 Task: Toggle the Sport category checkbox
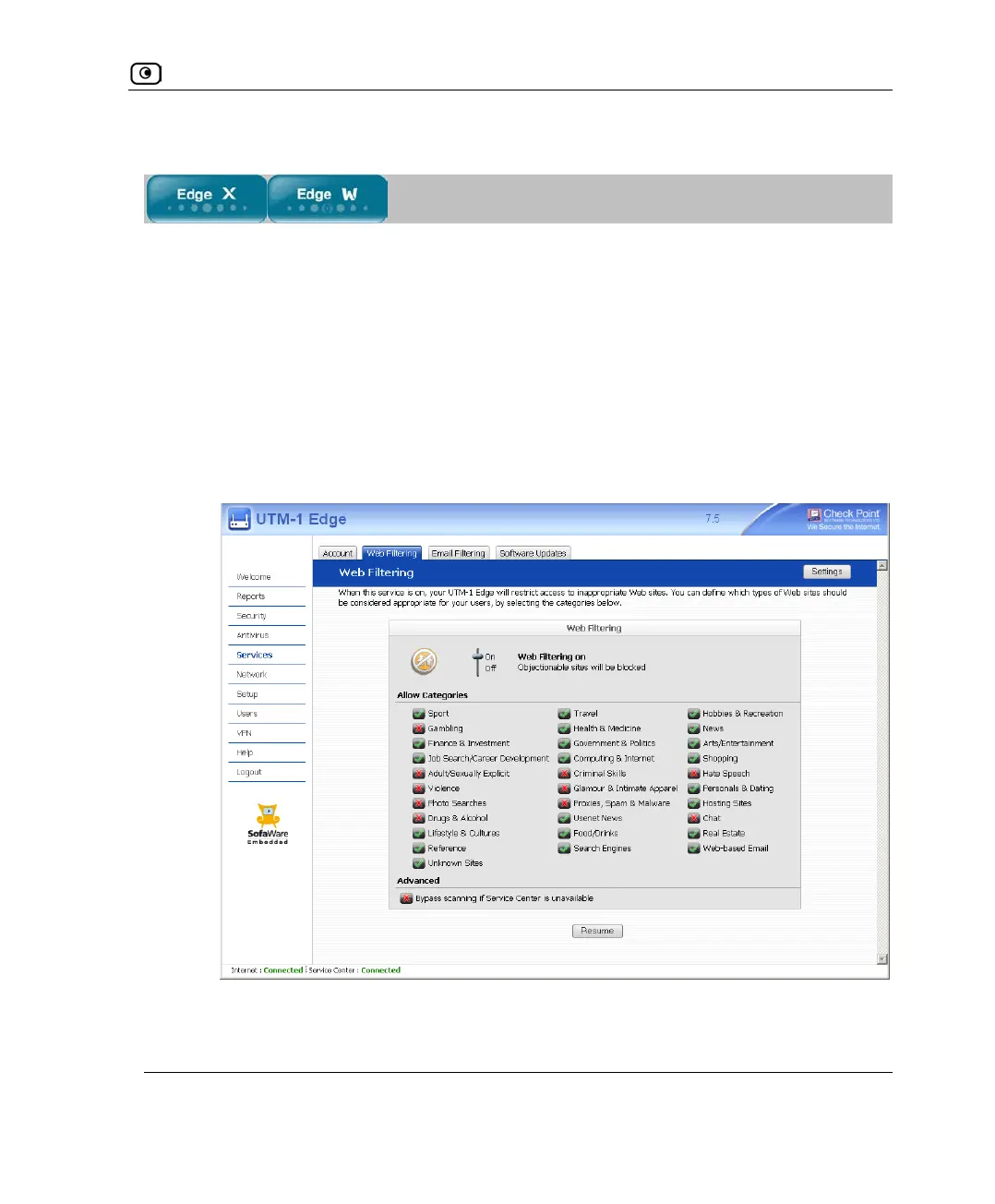tap(418, 714)
